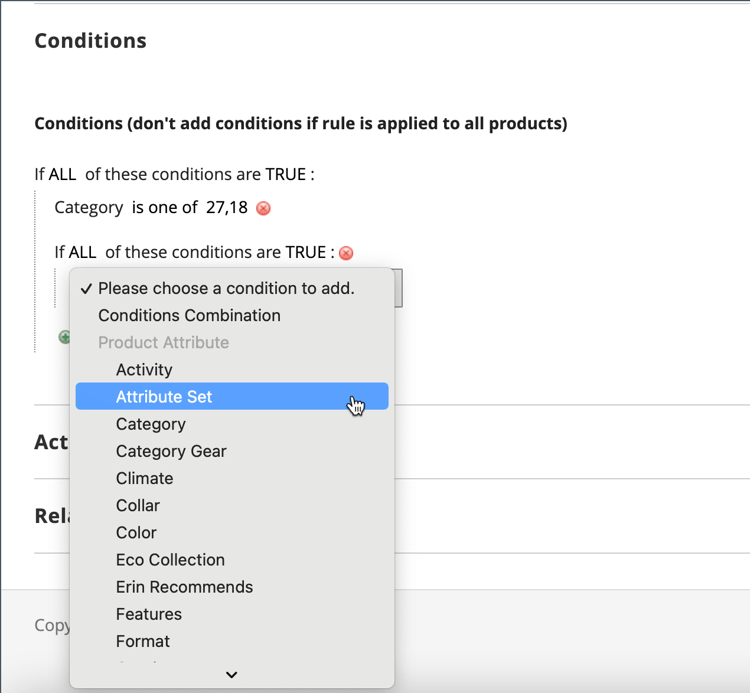Select 'Please choose a condition to add.'

pyautogui.click(x=226, y=288)
